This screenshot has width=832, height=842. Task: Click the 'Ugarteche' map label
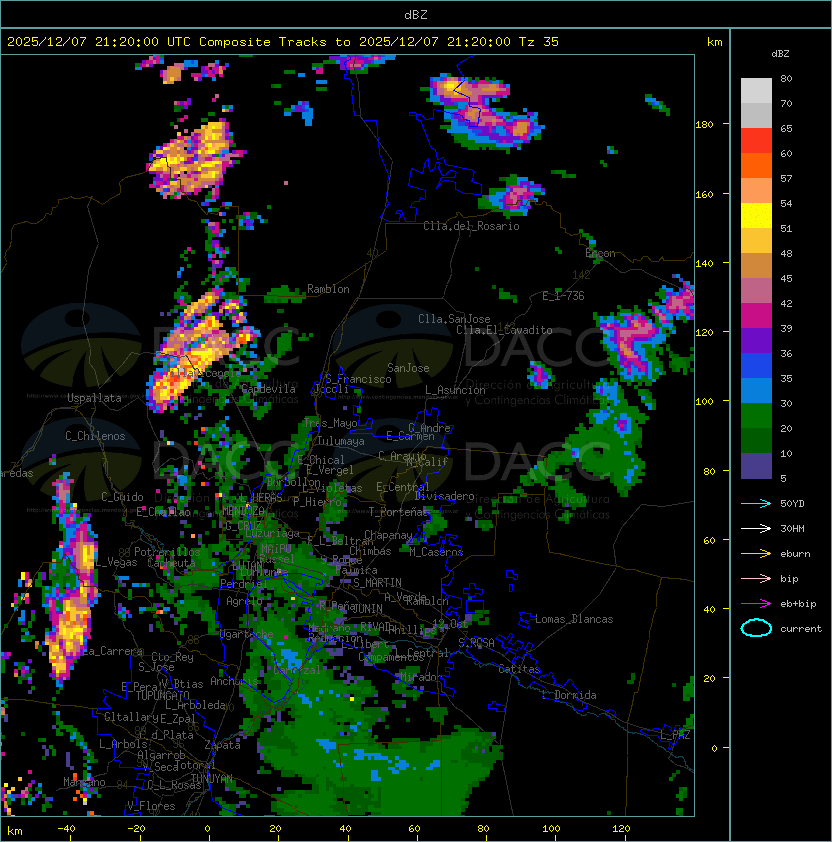coord(247,634)
